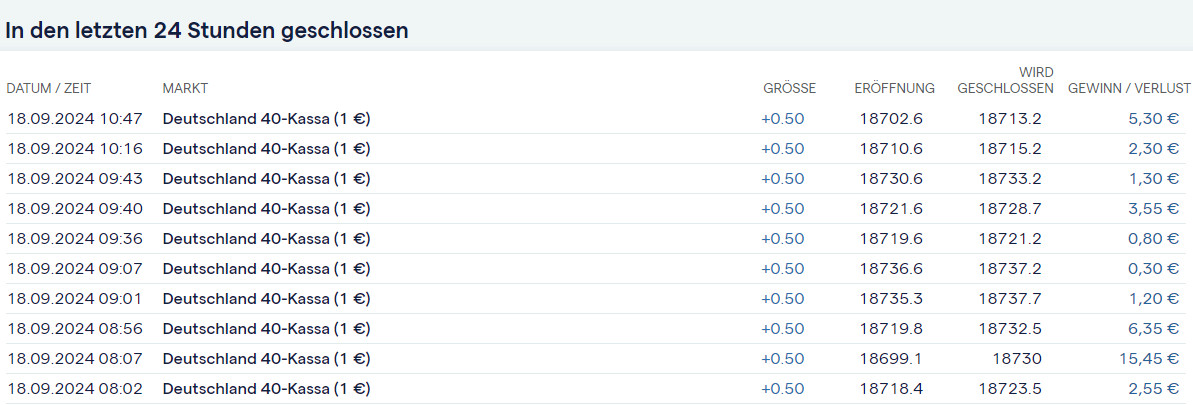Image resolution: width=1193 pixels, height=405 pixels.
Task: Select the ERÖFFNUNG column header
Action: pos(894,88)
